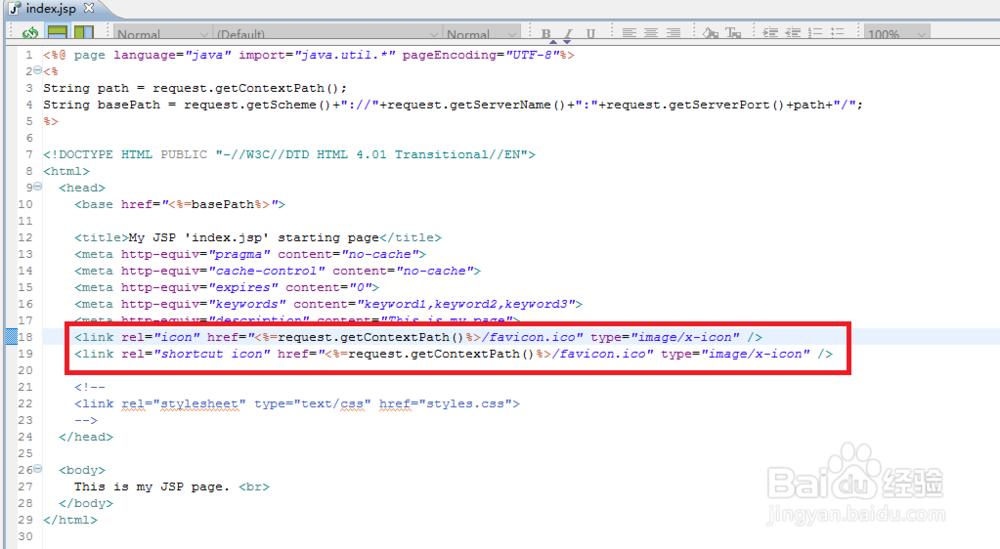Click the scriptlet close tag on line 5
Viewport: 1000px width, 549px height.
tap(51, 121)
